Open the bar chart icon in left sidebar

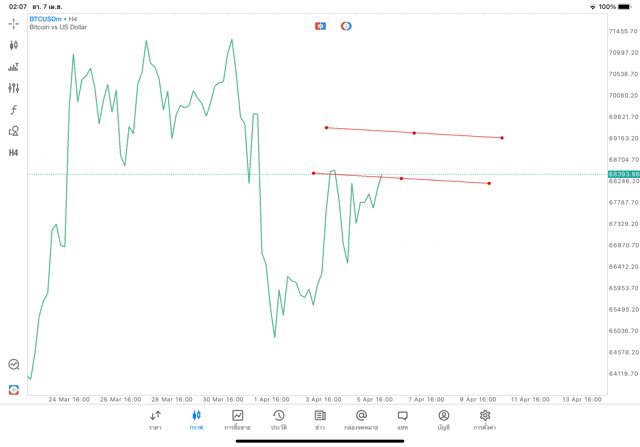[14, 67]
